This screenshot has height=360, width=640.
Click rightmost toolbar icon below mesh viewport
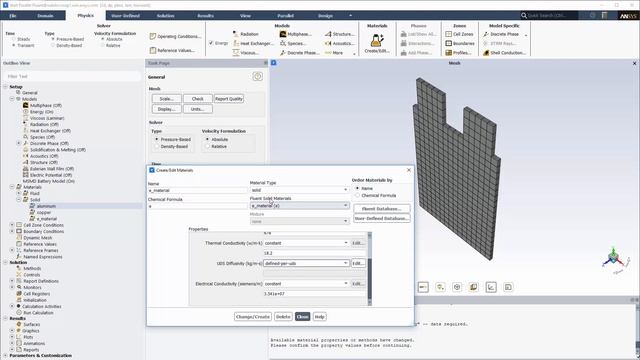(x=508, y=287)
